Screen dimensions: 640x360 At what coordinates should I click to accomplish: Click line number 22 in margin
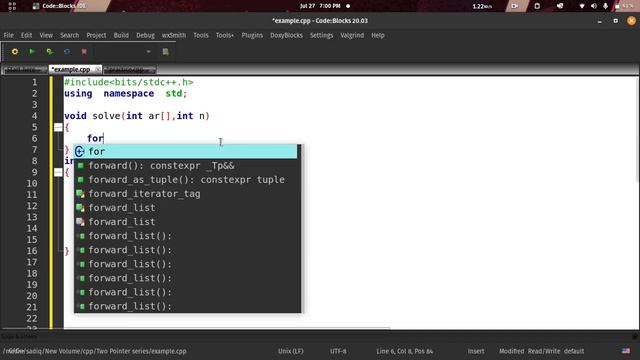click(x=32, y=318)
